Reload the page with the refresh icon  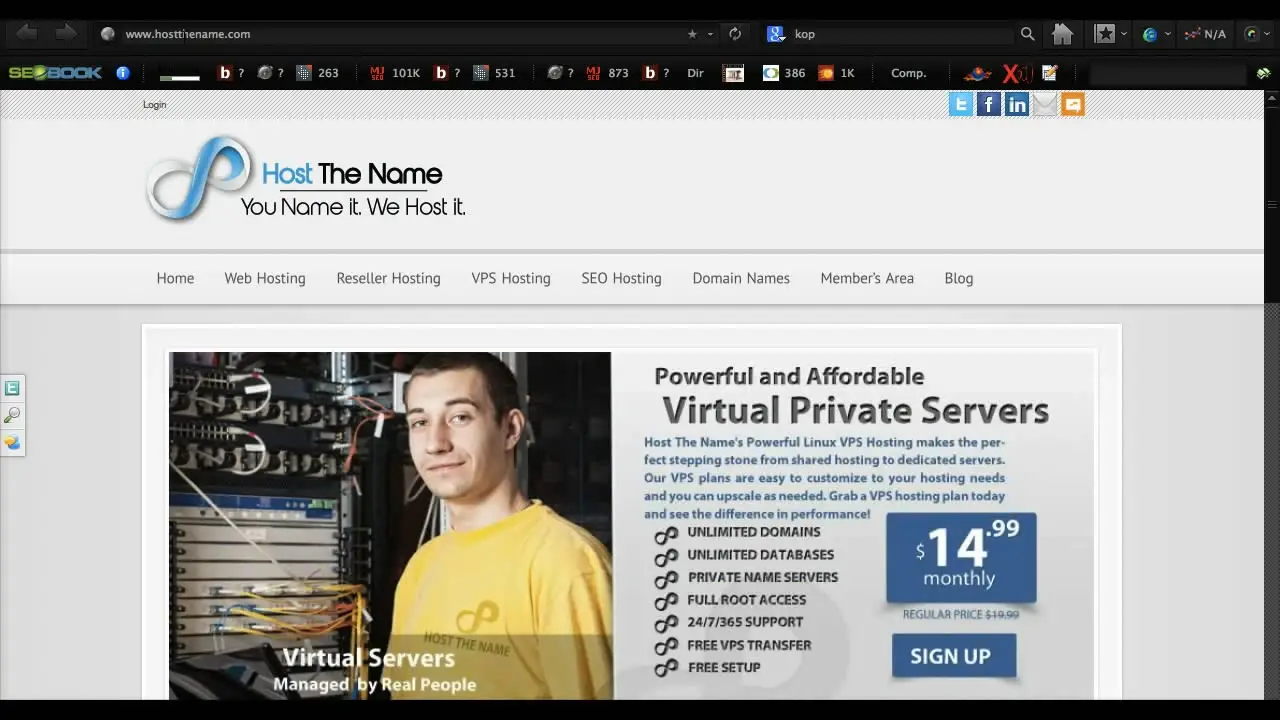click(735, 34)
